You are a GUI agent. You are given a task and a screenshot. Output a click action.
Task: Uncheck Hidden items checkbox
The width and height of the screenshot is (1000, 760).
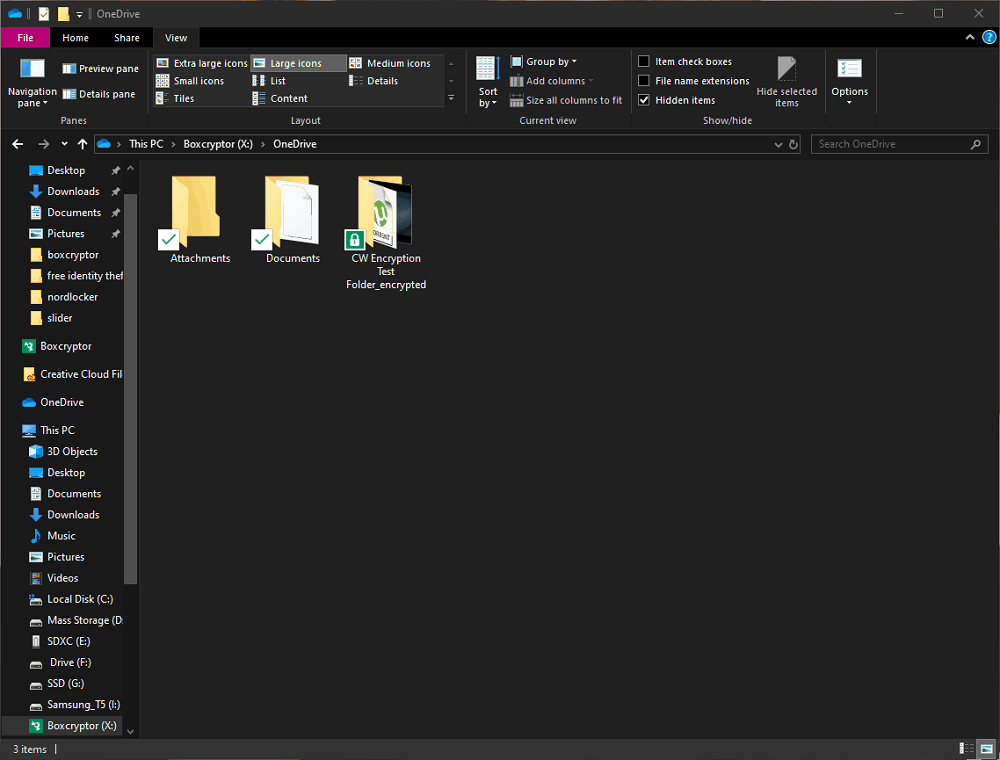click(x=644, y=100)
